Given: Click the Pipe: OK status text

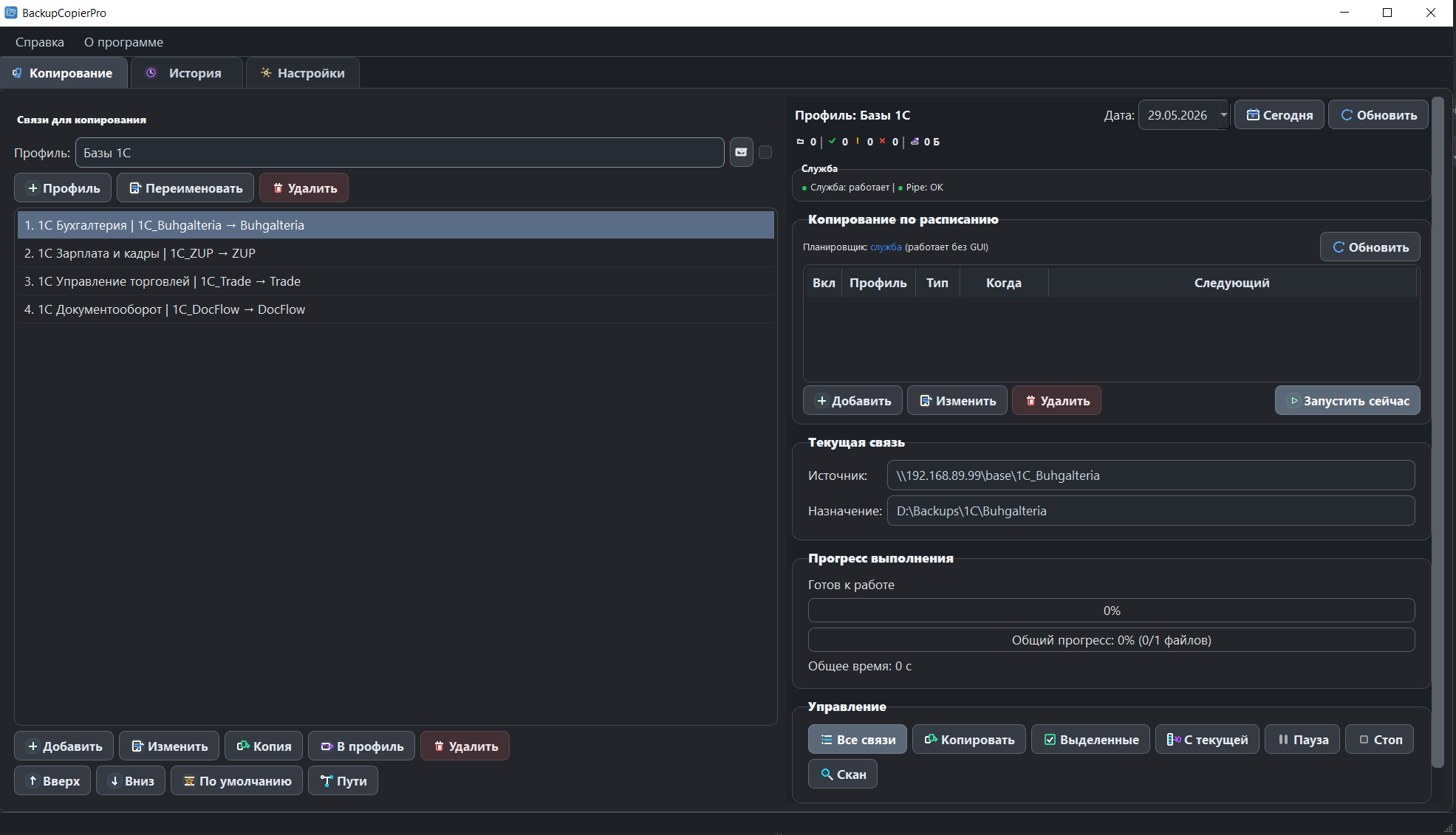Looking at the screenshot, I should 921,188.
